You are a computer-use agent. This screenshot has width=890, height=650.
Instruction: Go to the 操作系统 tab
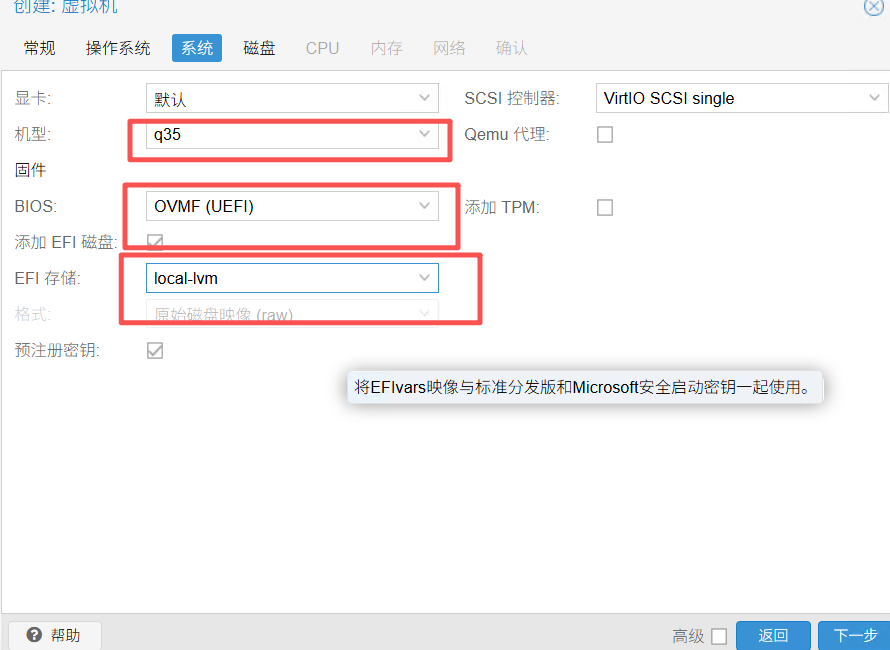[x=118, y=48]
